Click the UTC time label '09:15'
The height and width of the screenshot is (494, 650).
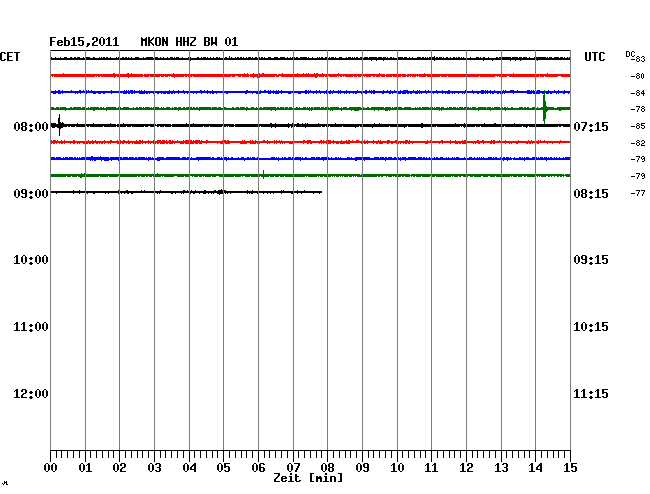[591, 260]
